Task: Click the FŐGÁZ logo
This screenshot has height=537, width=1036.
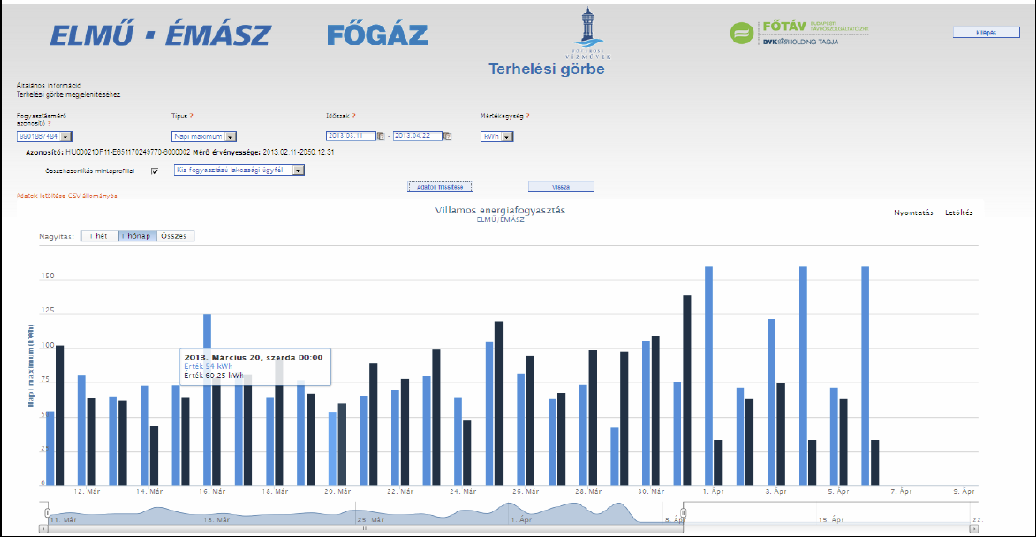Action: tap(378, 35)
